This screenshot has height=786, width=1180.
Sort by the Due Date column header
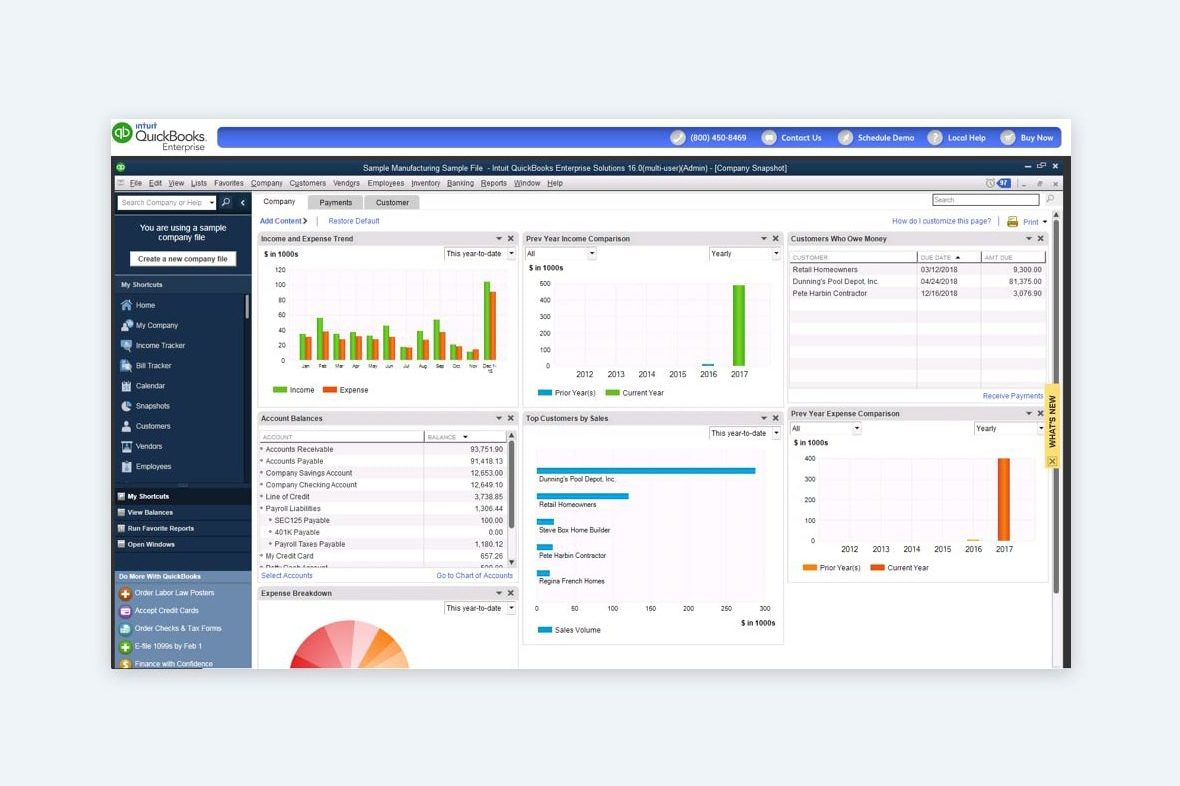coord(948,257)
